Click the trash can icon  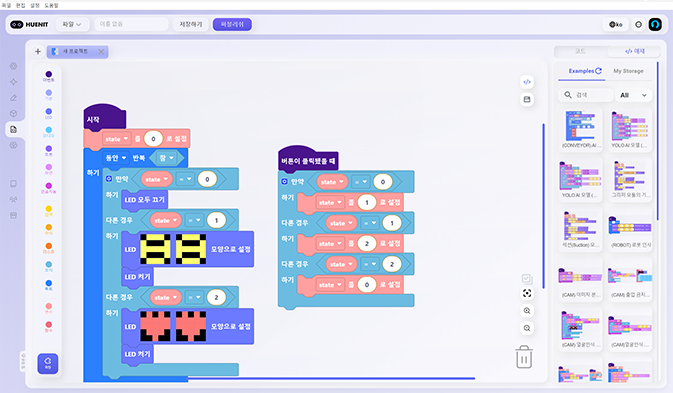[524, 357]
